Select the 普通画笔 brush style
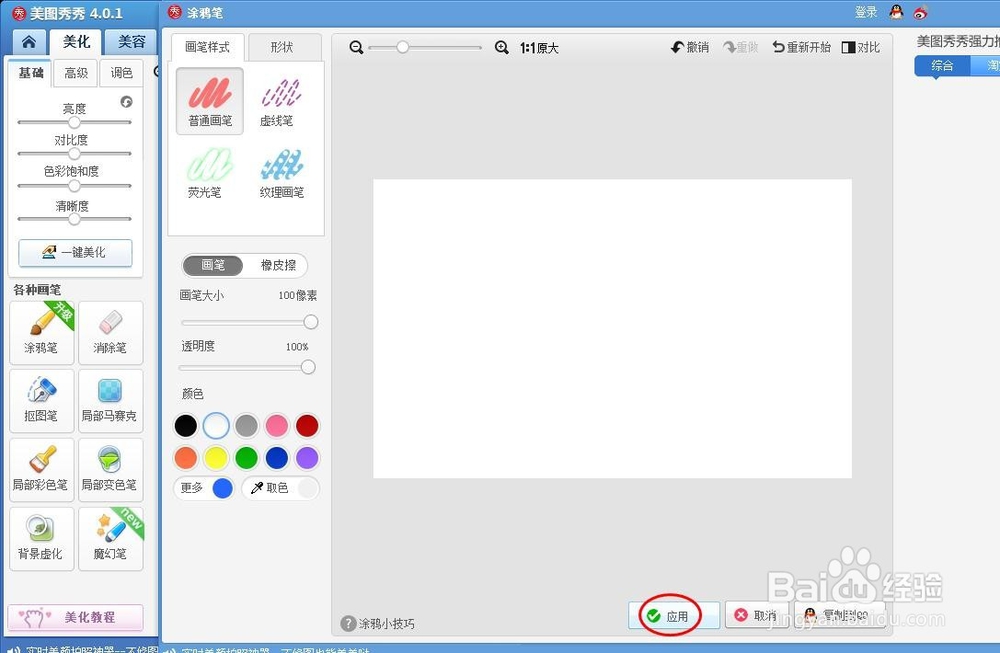This screenshot has height=653, width=1000. (x=210, y=101)
